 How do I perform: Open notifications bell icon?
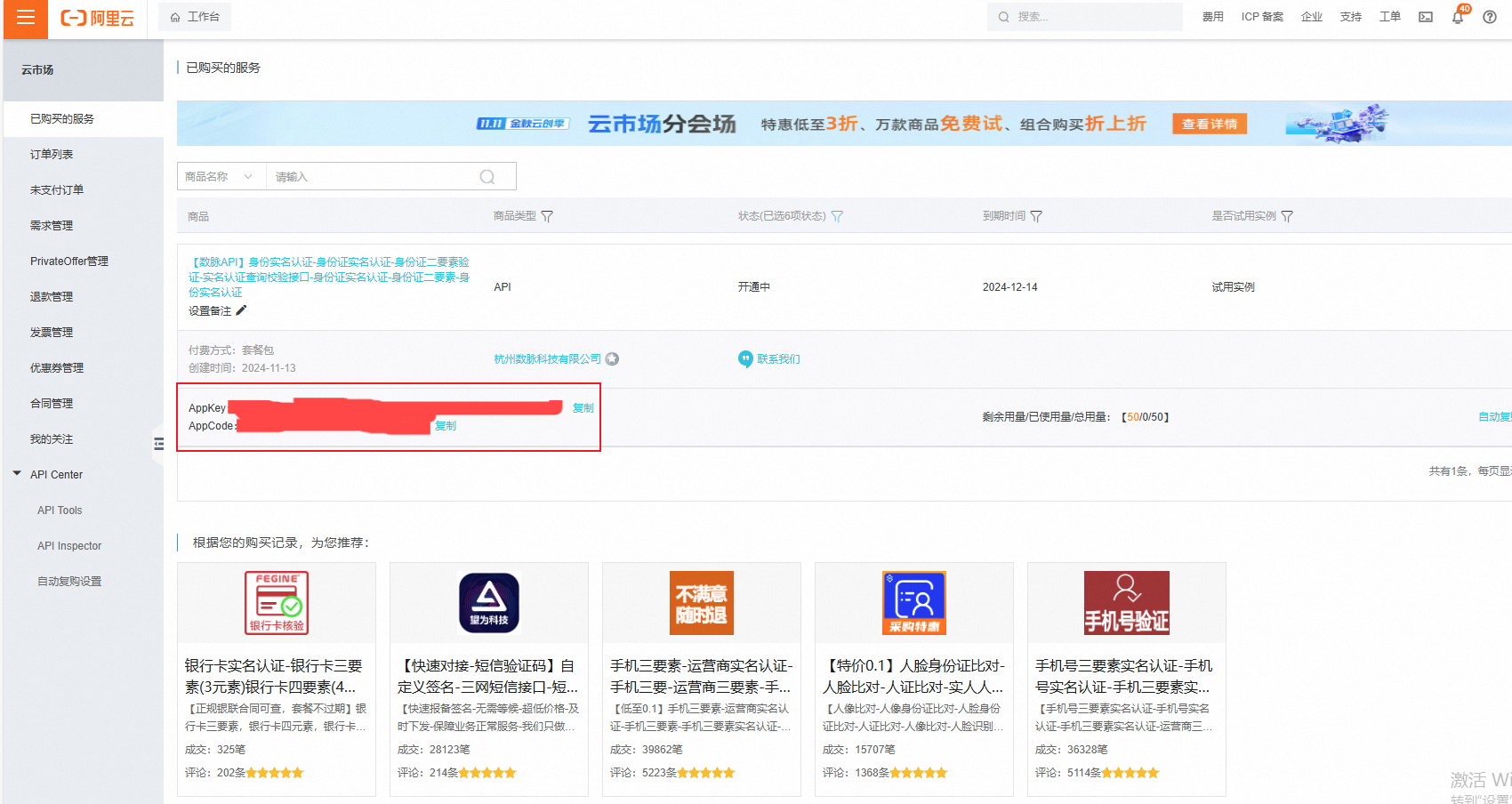pyautogui.click(x=1458, y=17)
